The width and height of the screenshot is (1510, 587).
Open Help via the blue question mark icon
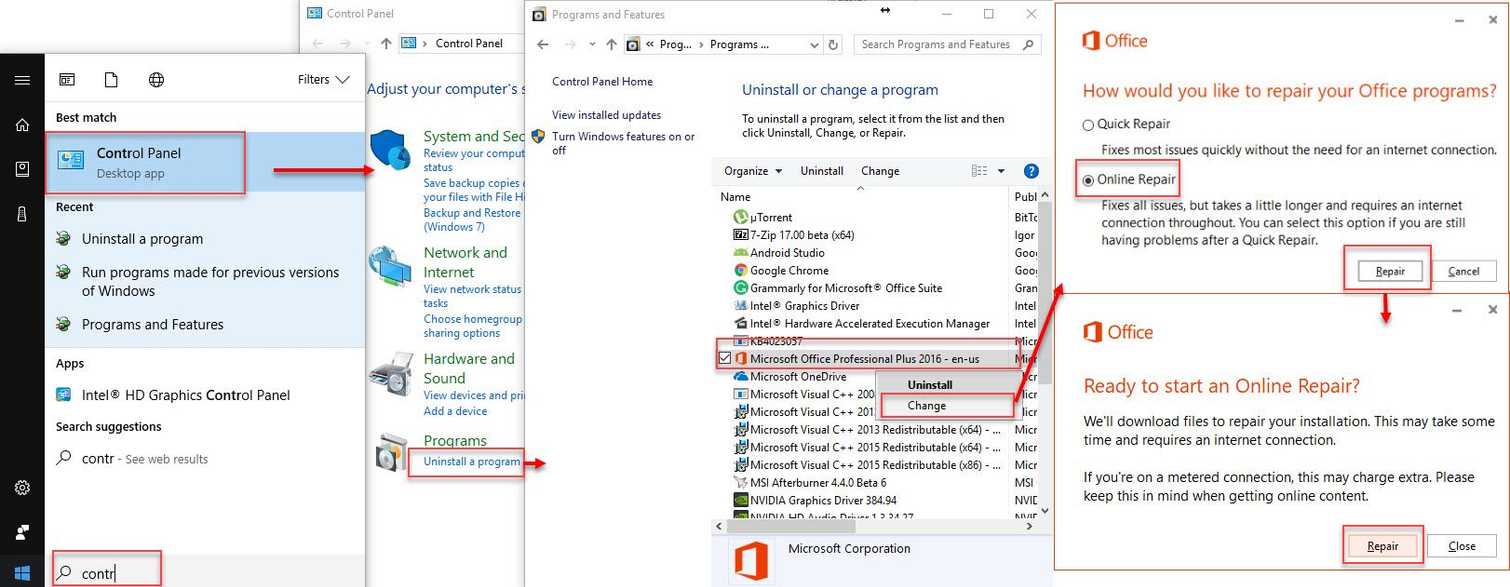[x=1031, y=170]
